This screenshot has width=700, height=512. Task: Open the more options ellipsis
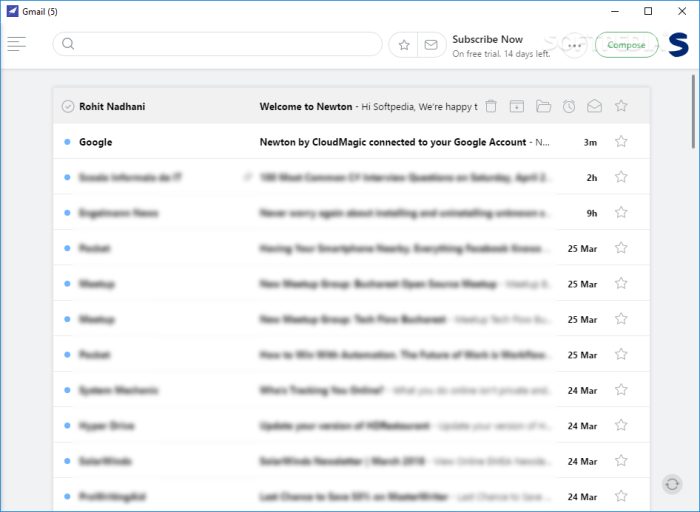[x=575, y=45]
